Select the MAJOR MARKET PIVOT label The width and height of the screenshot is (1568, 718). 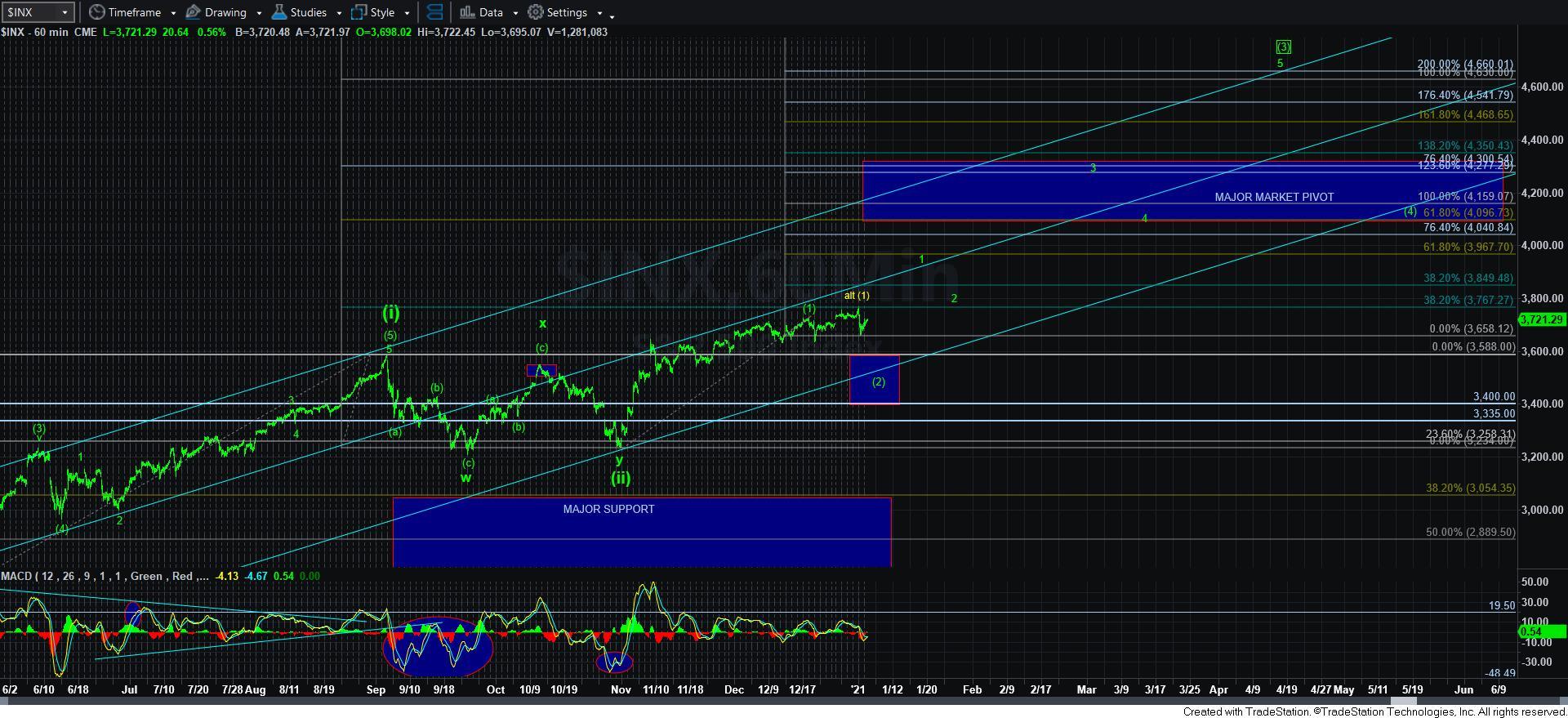coord(1274,197)
